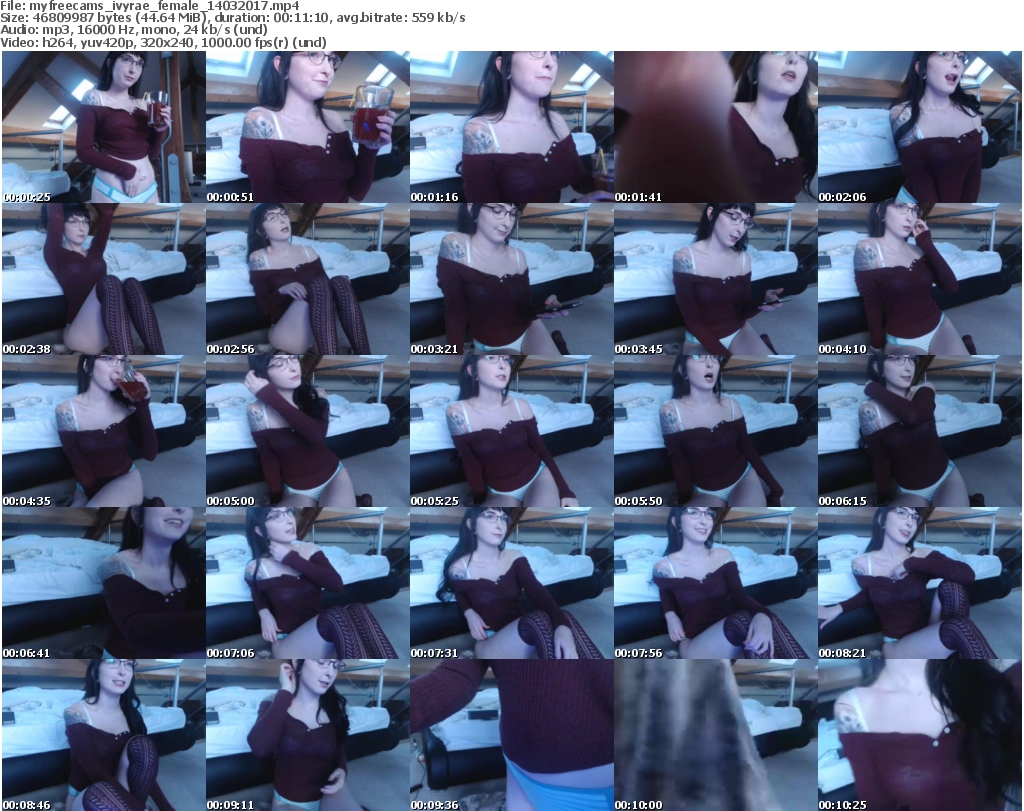Click the frame marked 00:05:00
The image size is (1024, 811).
[x=308, y=431]
